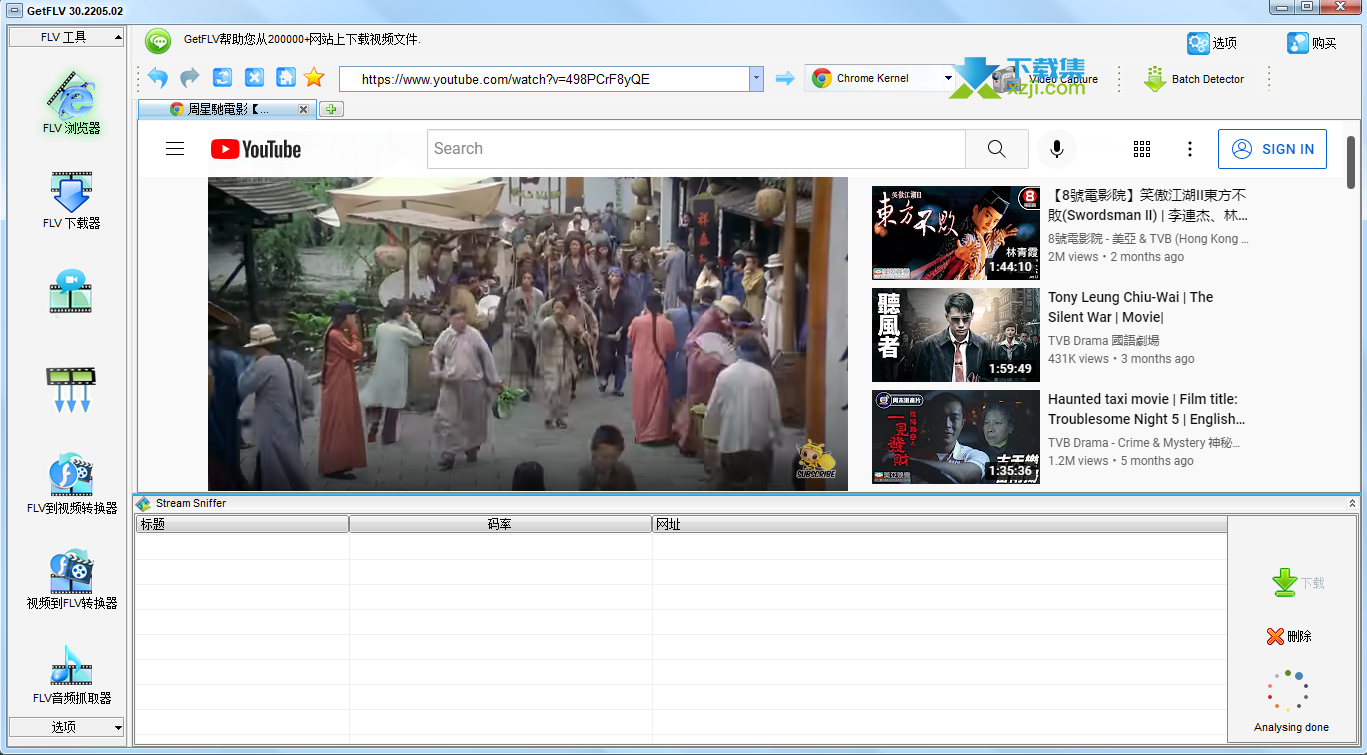This screenshot has height=755, width=1367.
Task: Expand the URL history dropdown
Action: [757, 79]
